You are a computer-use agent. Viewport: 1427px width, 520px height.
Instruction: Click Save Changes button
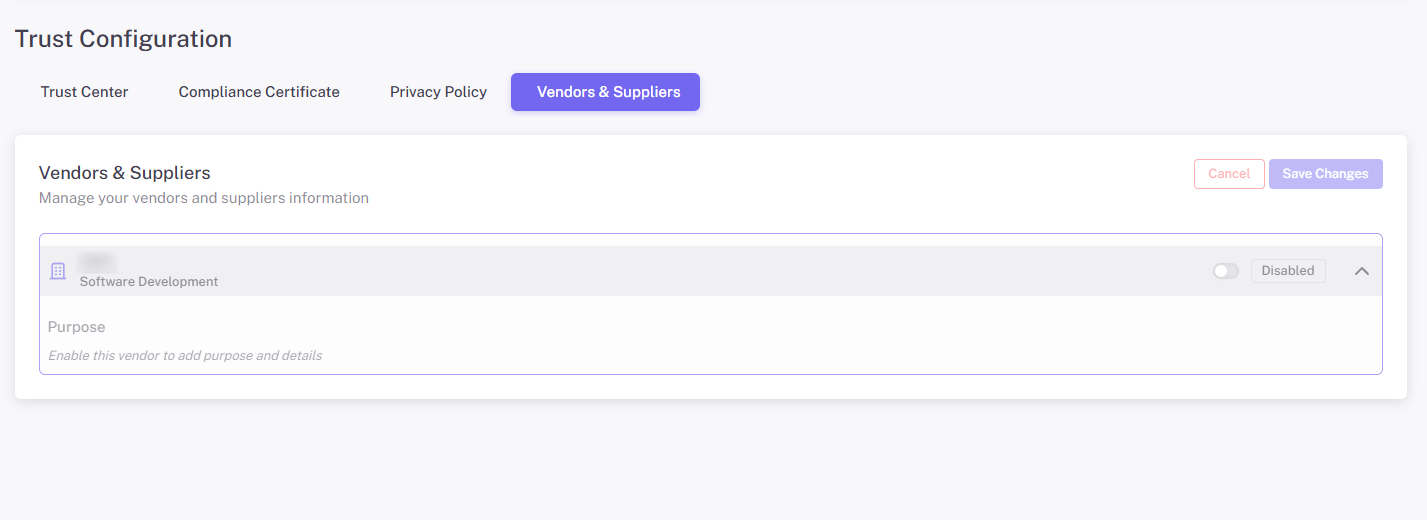tap(1325, 174)
